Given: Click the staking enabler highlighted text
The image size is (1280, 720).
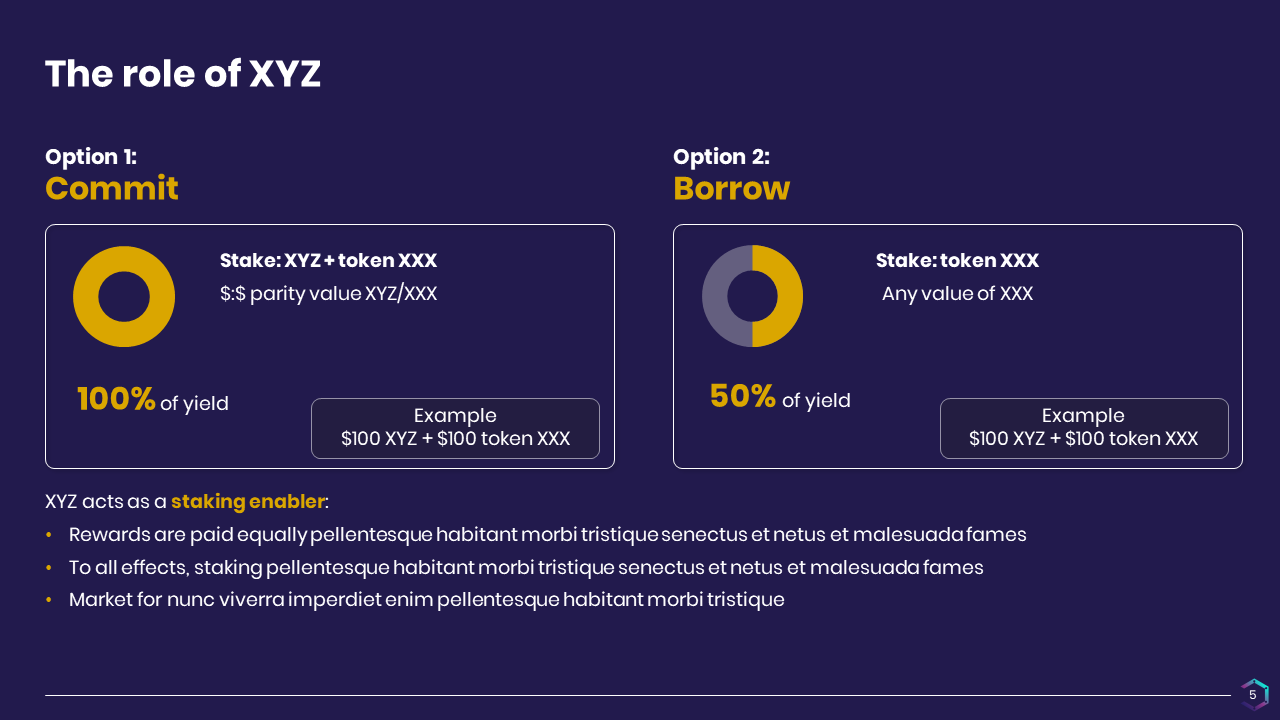Looking at the screenshot, I should pyautogui.click(x=248, y=501).
